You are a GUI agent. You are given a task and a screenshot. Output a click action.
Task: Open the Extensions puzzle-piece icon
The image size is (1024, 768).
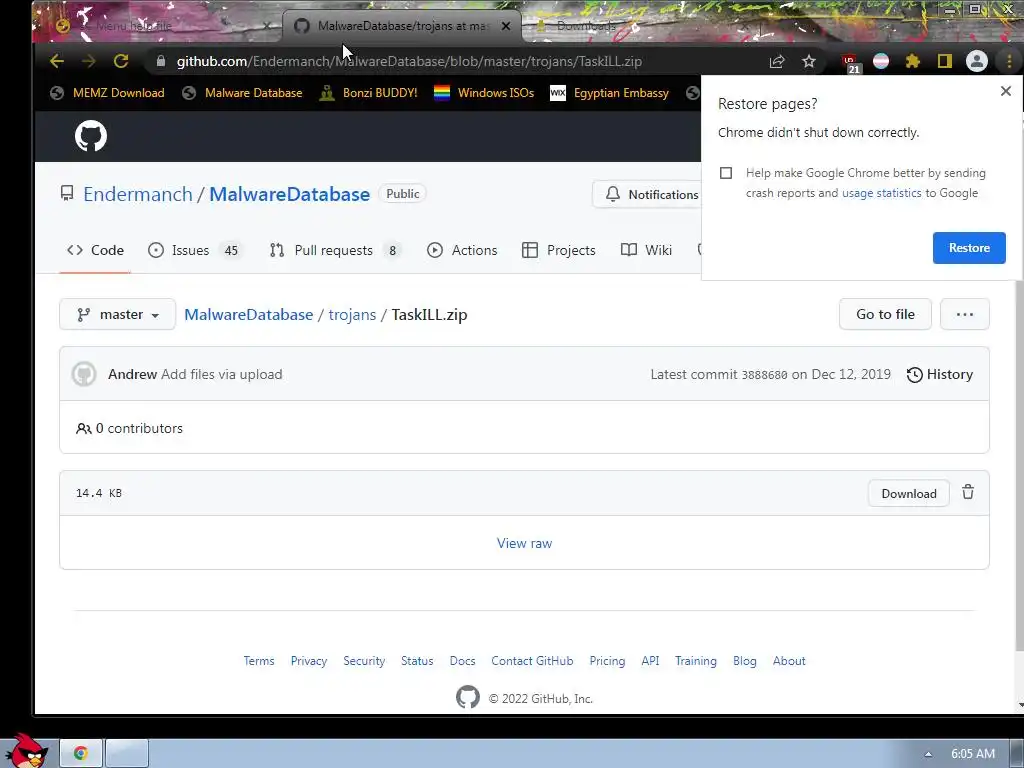912,61
